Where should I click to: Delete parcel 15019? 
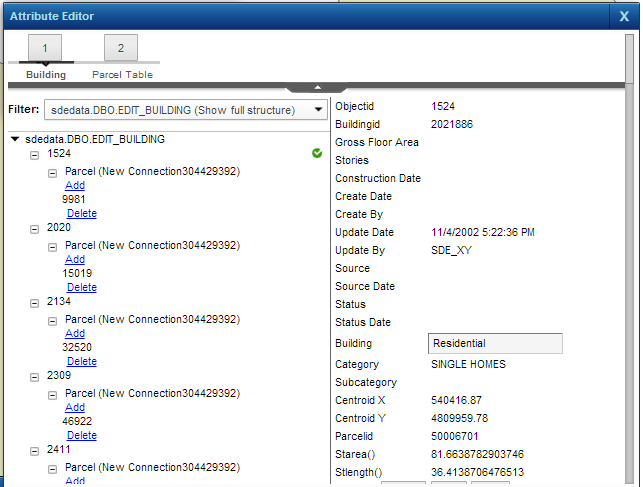(x=81, y=287)
